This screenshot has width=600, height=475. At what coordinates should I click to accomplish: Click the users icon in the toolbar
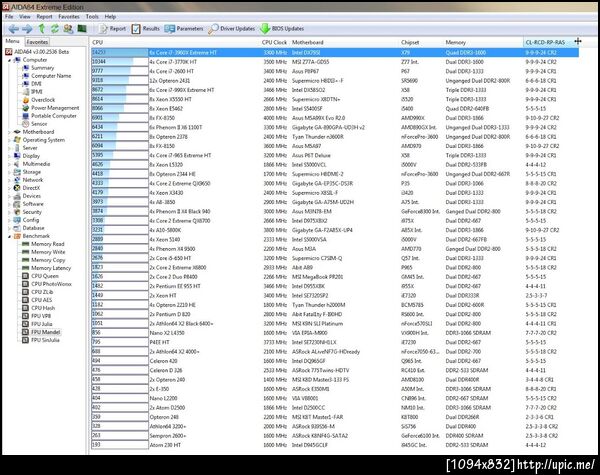[x=68, y=28]
